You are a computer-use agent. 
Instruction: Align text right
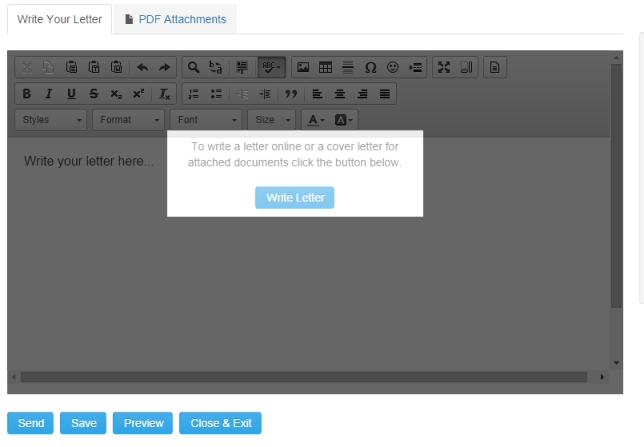click(362, 94)
